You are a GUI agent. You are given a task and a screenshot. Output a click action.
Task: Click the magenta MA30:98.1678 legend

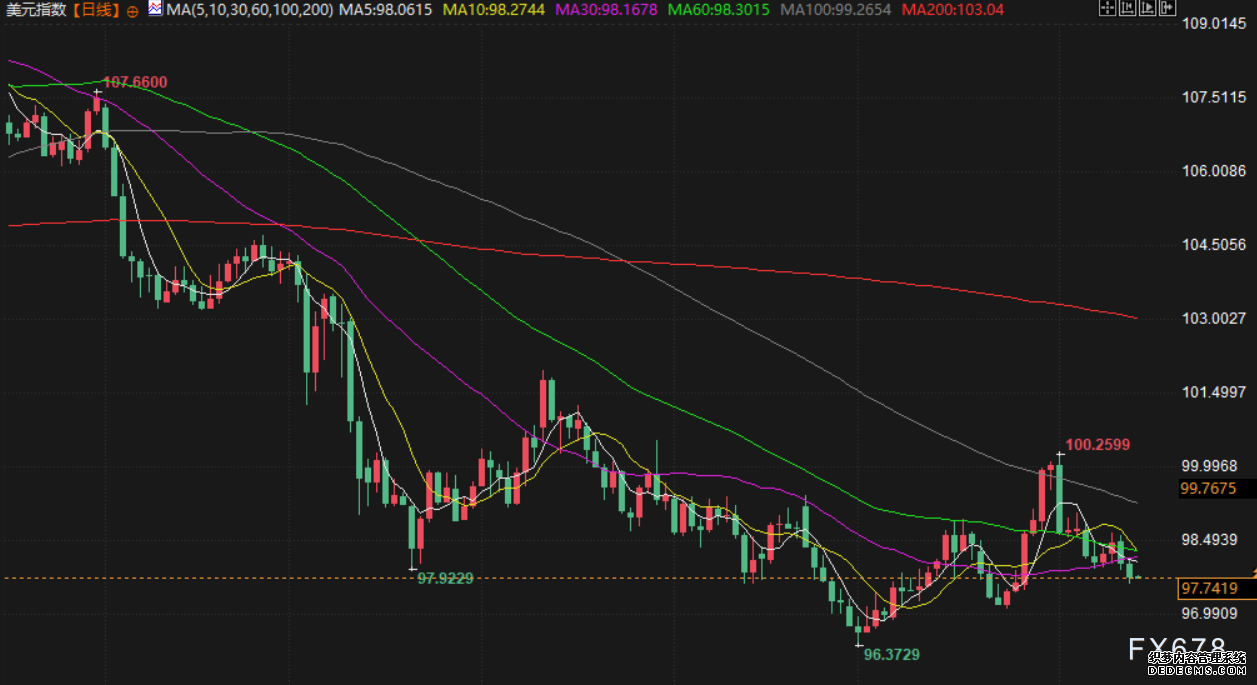coord(607,10)
